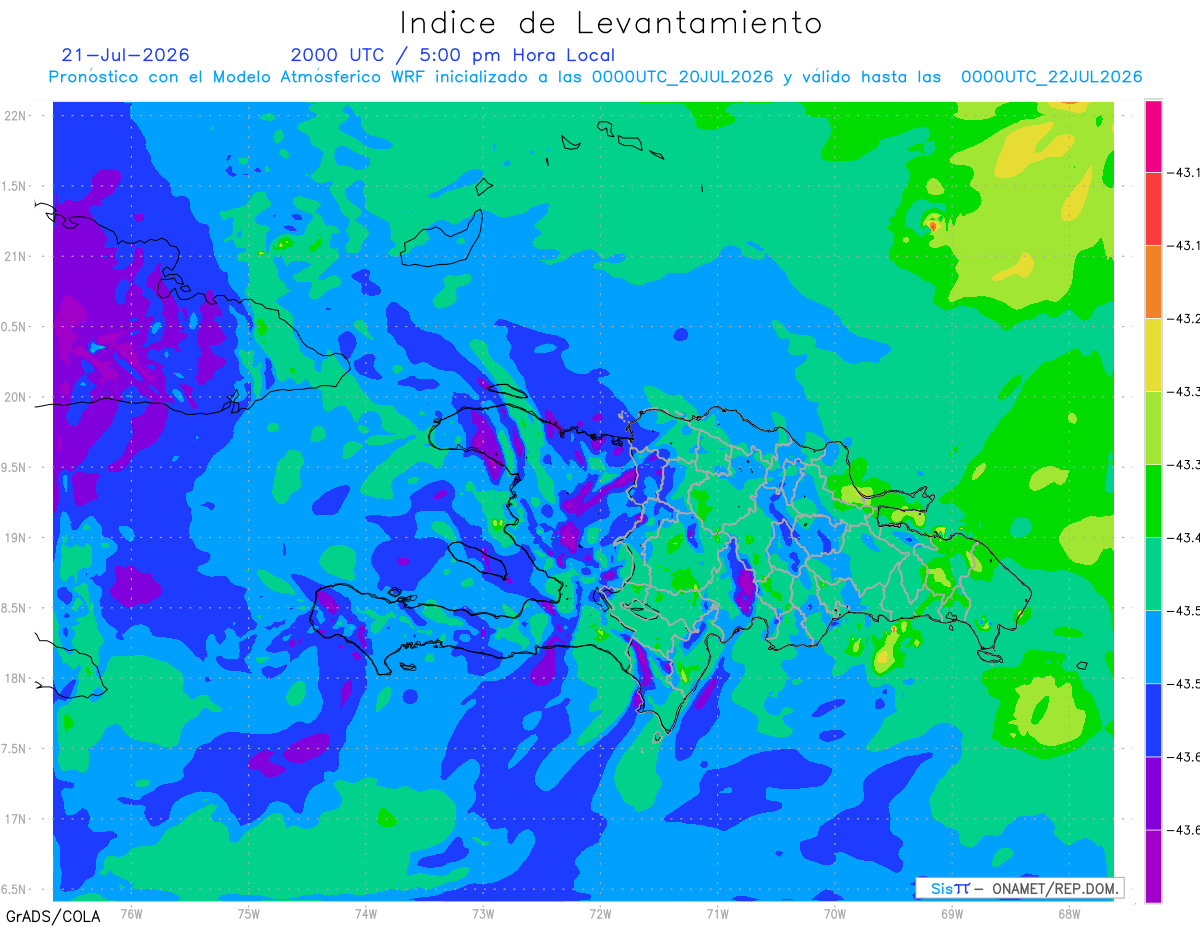The height and width of the screenshot is (927, 1200).
Task: Click the "22N" latitude label
Action: click(x=15, y=116)
